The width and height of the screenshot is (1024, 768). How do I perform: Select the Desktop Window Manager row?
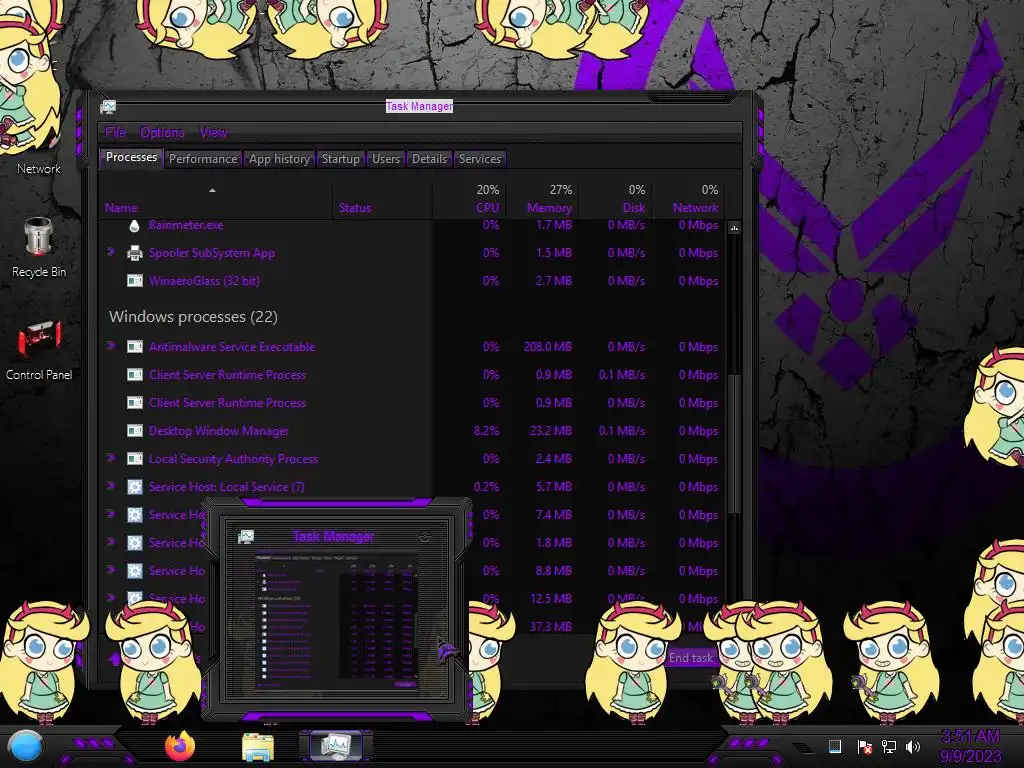pyautogui.click(x=413, y=431)
